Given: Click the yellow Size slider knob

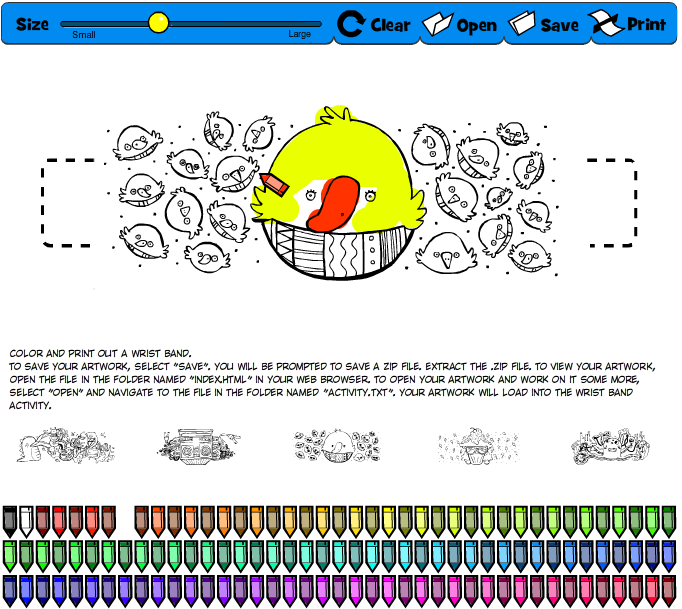Looking at the screenshot, I should tap(158, 23).
